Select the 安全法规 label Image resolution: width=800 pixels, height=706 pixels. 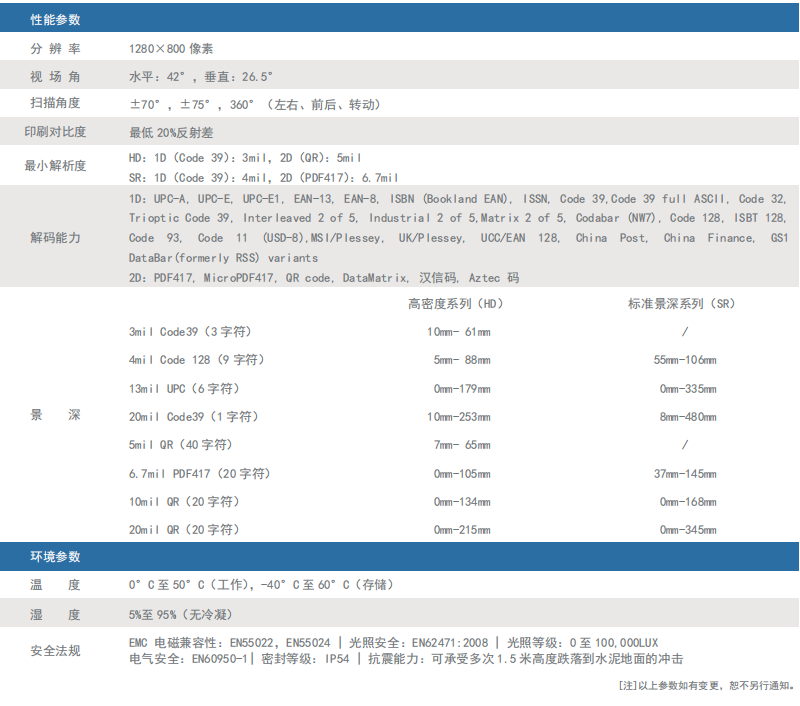tap(55, 651)
